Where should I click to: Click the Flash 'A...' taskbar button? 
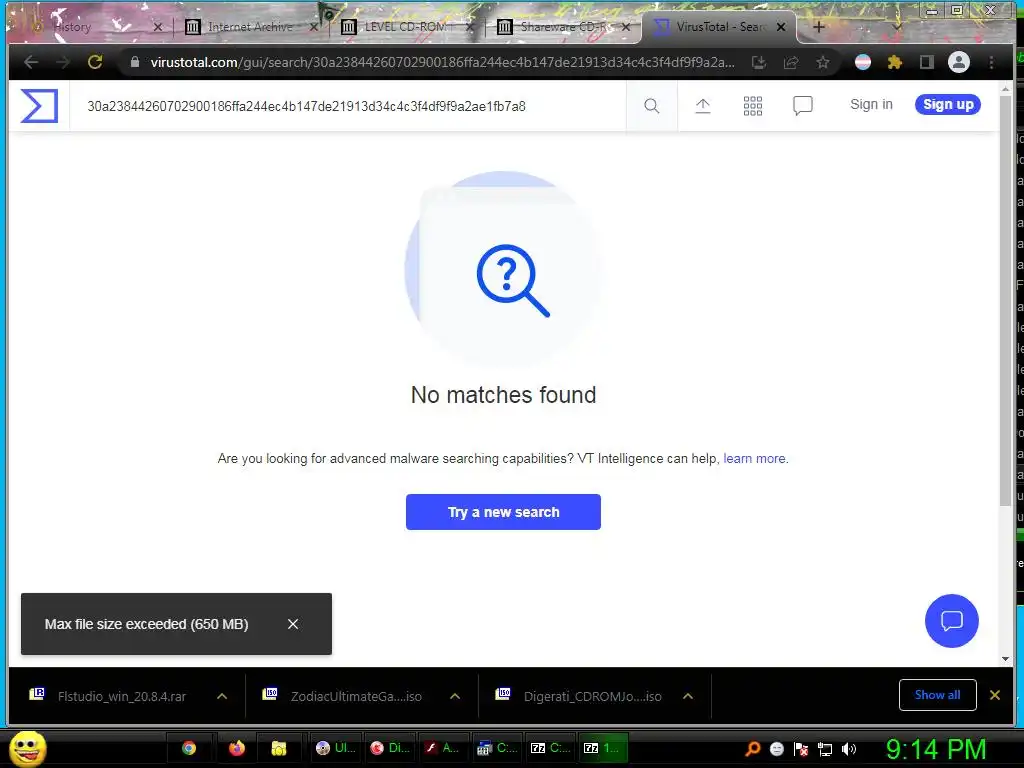point(442,748)
